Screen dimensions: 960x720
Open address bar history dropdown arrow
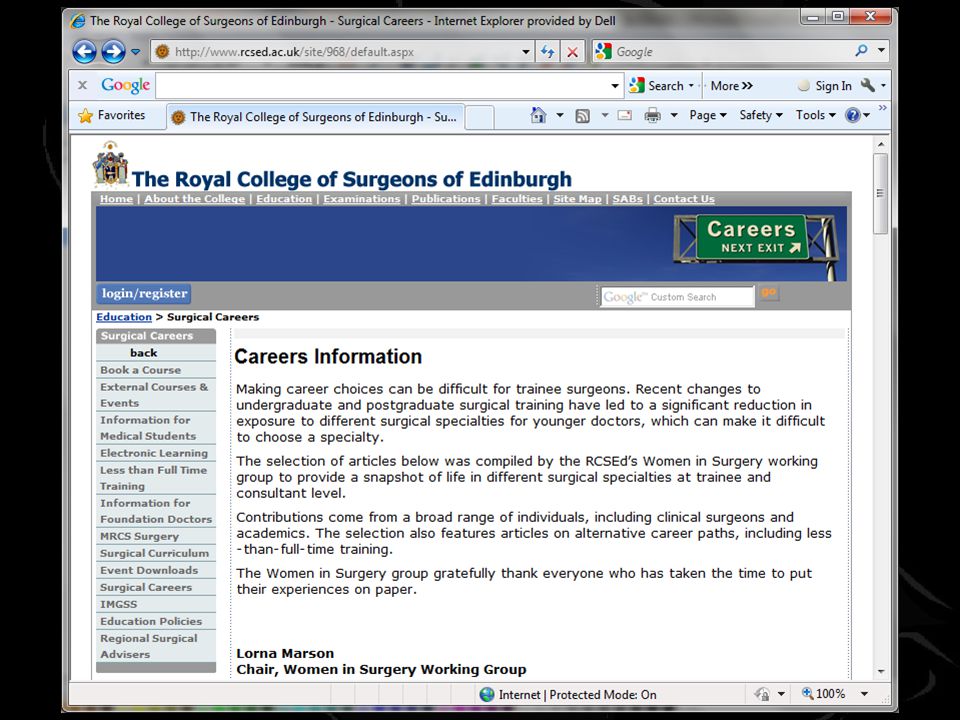pos(526,52)
